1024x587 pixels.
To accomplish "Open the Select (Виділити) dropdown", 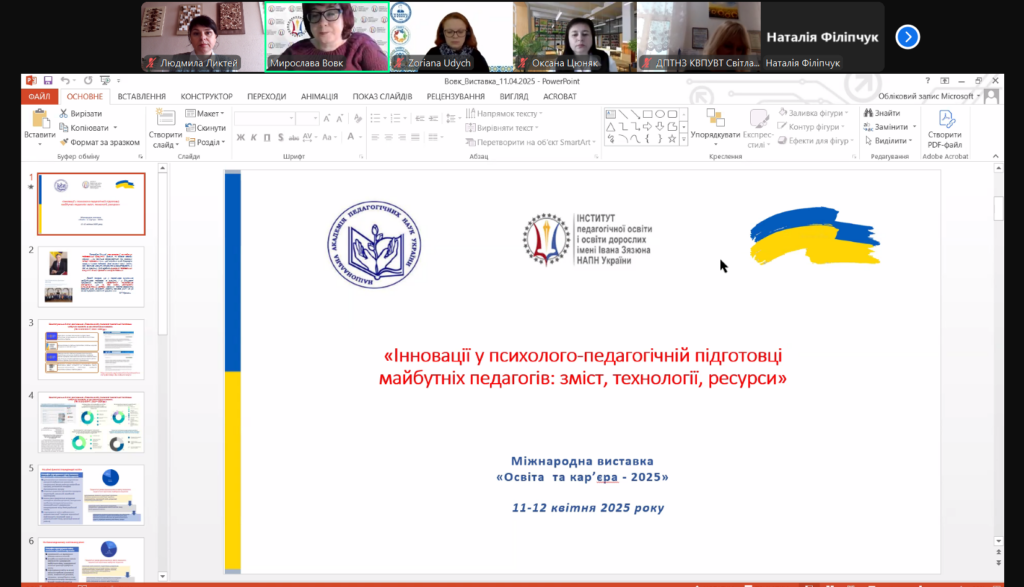I will [890, 141].
